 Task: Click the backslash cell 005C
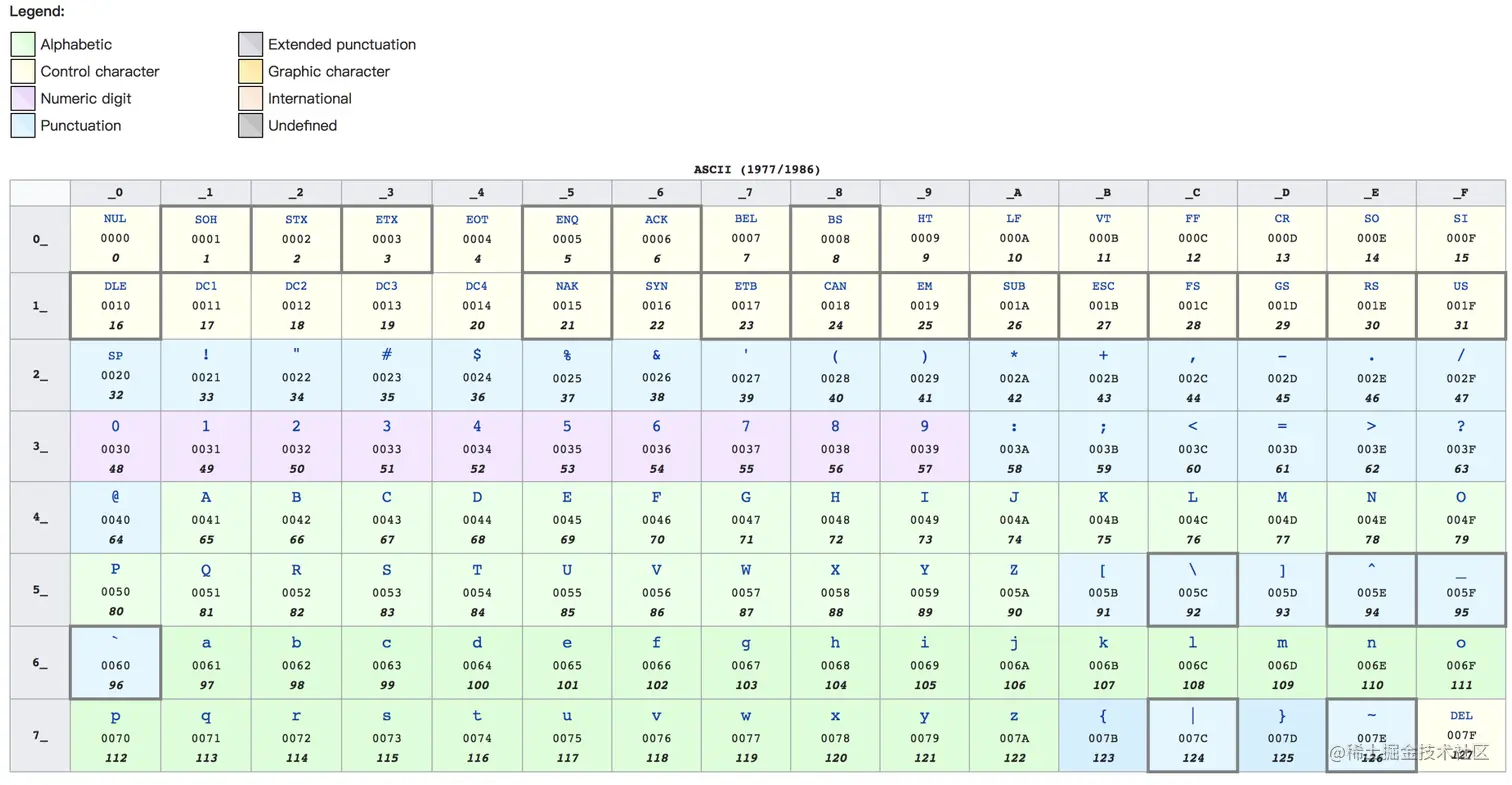pos(1193,590)
